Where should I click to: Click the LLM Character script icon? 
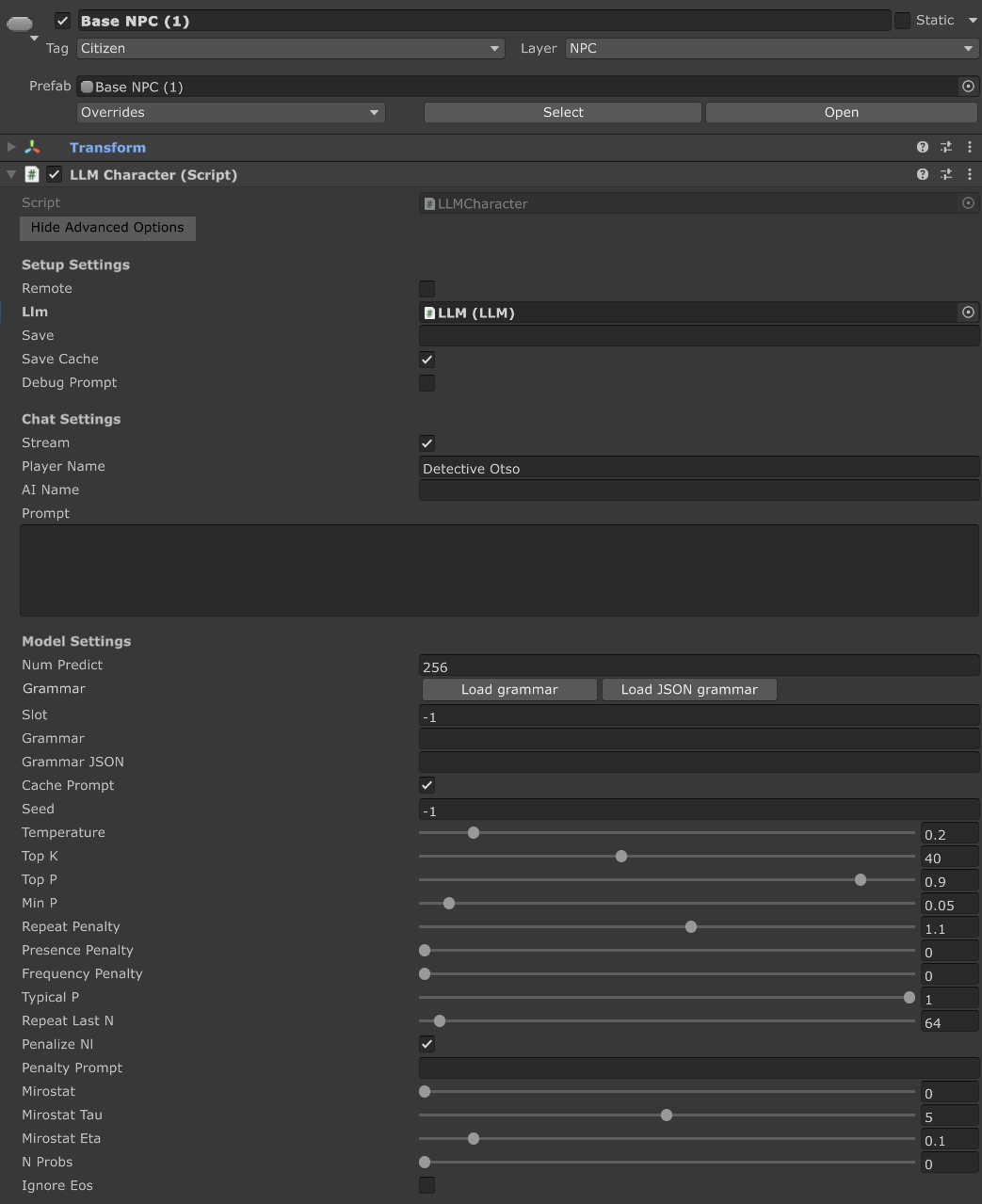tap(32, 174)
